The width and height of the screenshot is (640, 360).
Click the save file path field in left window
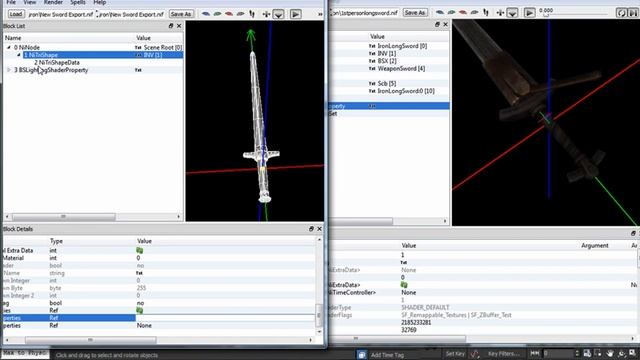point(131,14)
